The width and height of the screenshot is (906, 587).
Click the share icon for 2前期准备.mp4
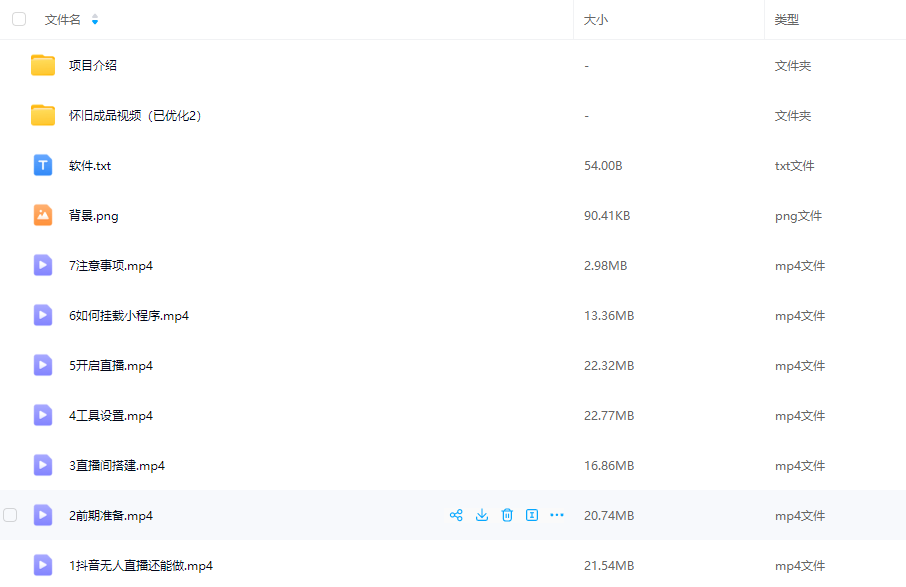[456, 515]
